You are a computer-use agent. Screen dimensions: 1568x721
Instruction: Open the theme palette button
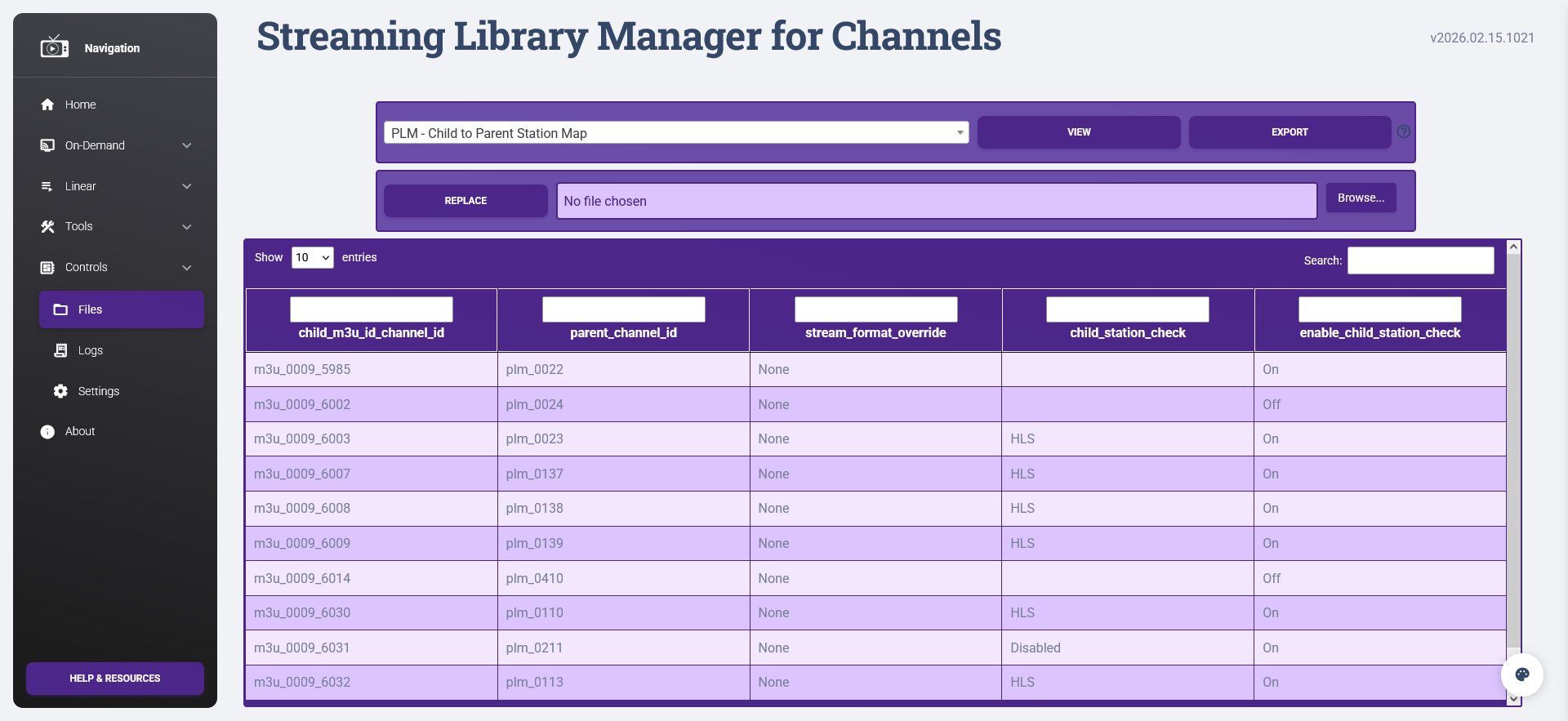[x=1521, y=674]
